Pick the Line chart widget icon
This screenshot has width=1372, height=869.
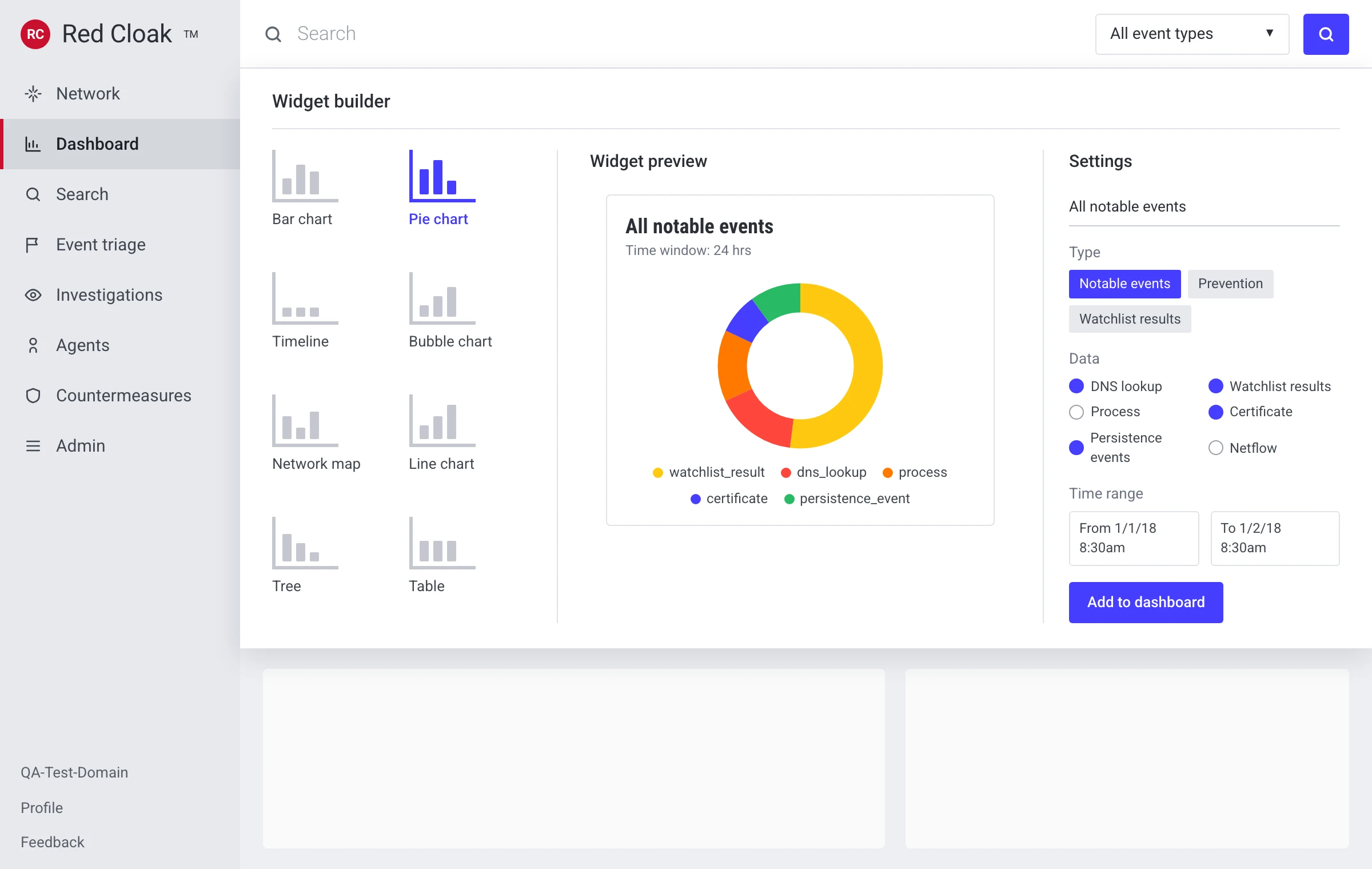(442, 421)
